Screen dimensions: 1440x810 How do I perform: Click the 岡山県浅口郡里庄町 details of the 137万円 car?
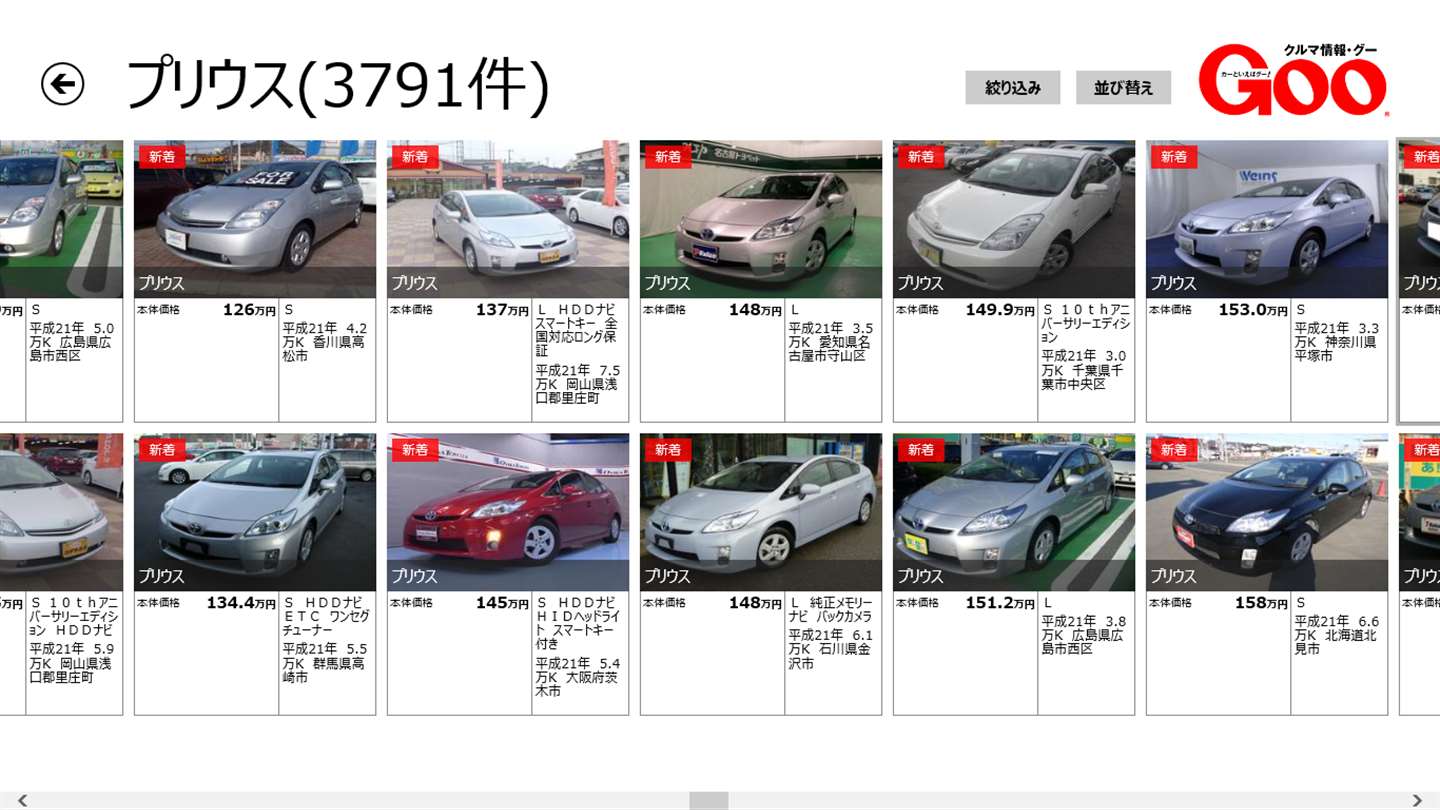(x=578, y=384)
